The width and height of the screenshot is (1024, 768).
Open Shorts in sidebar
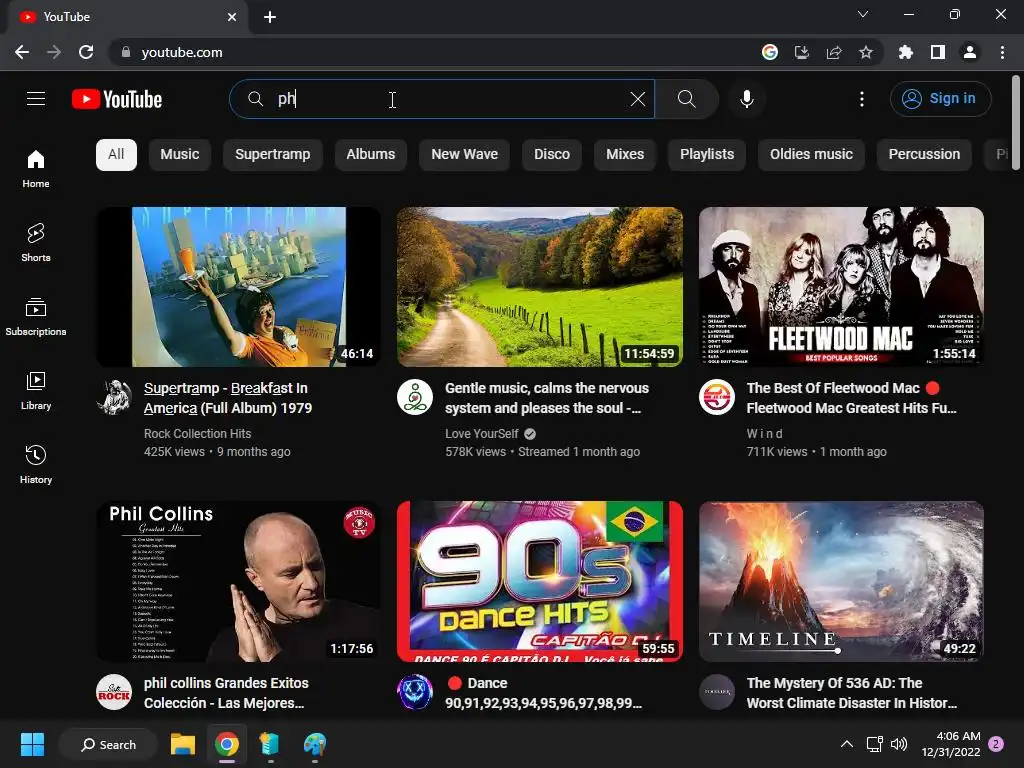(x=36, y=242)
